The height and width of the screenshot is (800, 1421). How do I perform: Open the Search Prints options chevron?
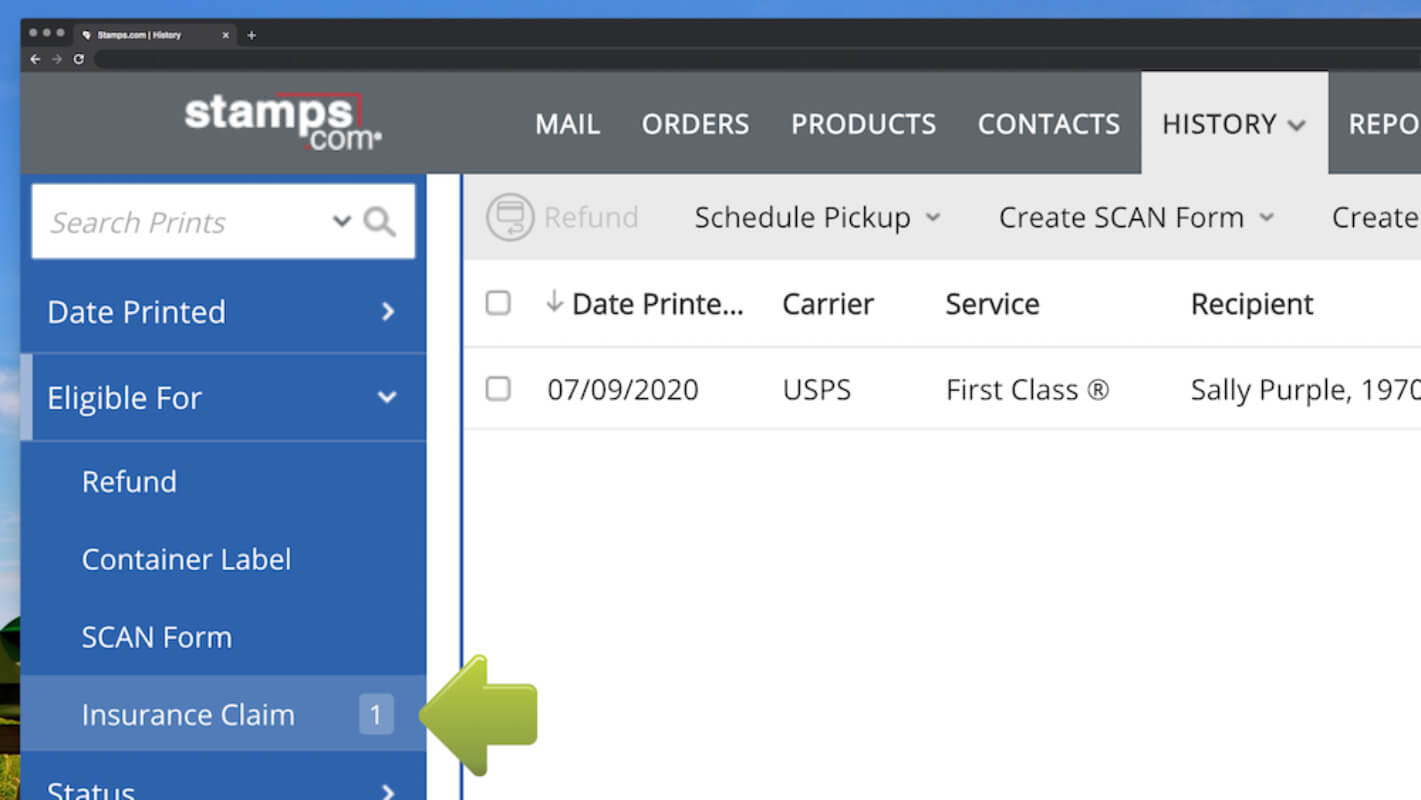coord(342,221)
